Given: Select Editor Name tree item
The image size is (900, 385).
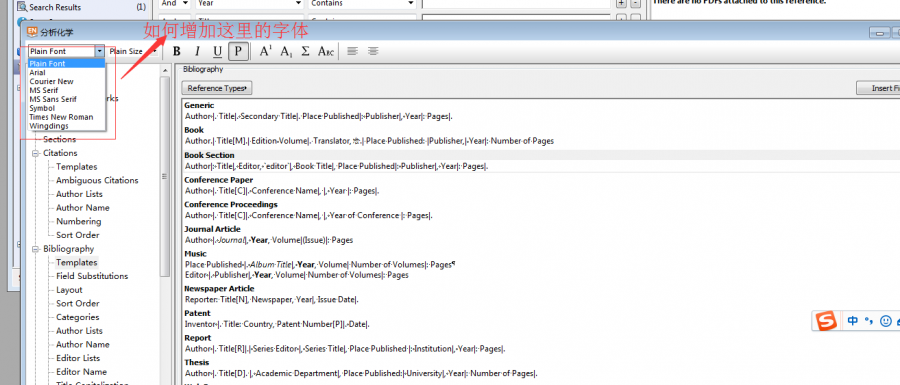Looking at the screenshot, I should [82, 372].
